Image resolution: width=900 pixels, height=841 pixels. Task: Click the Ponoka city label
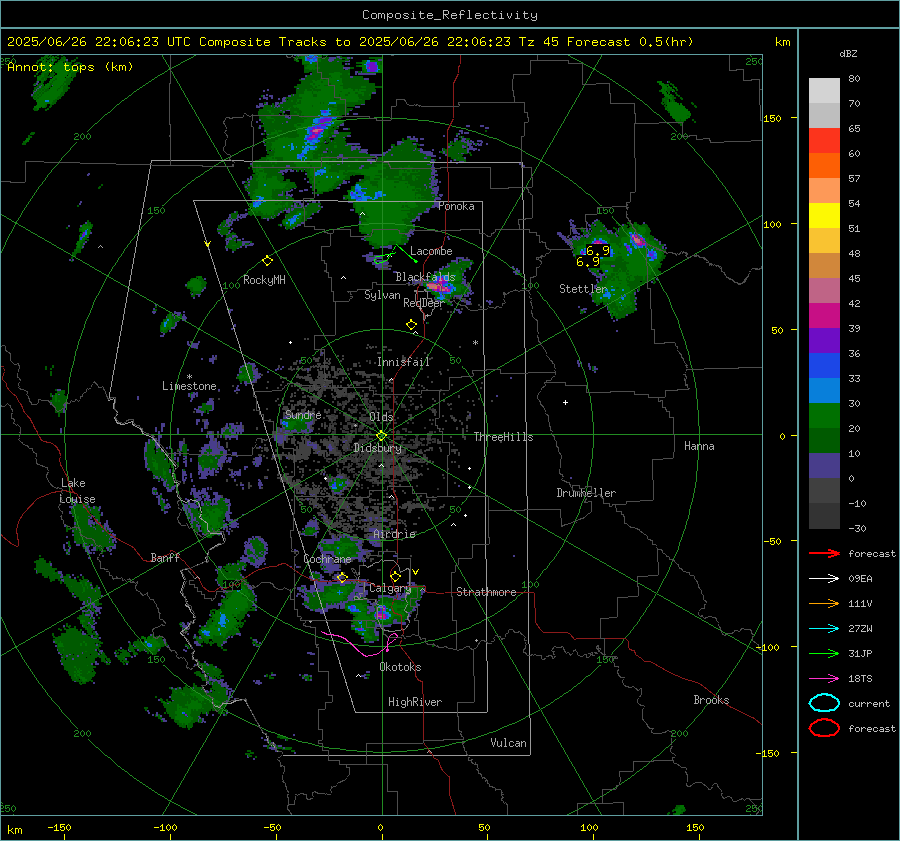point(456,206)
